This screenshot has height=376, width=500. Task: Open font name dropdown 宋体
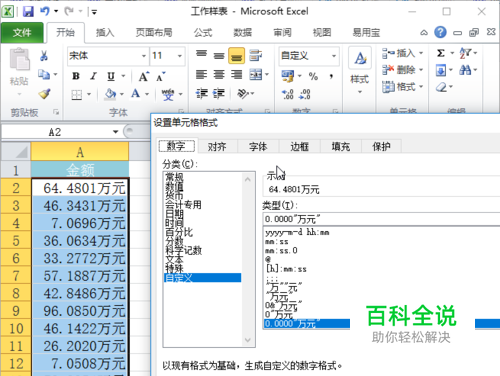[x=144, y=56]
